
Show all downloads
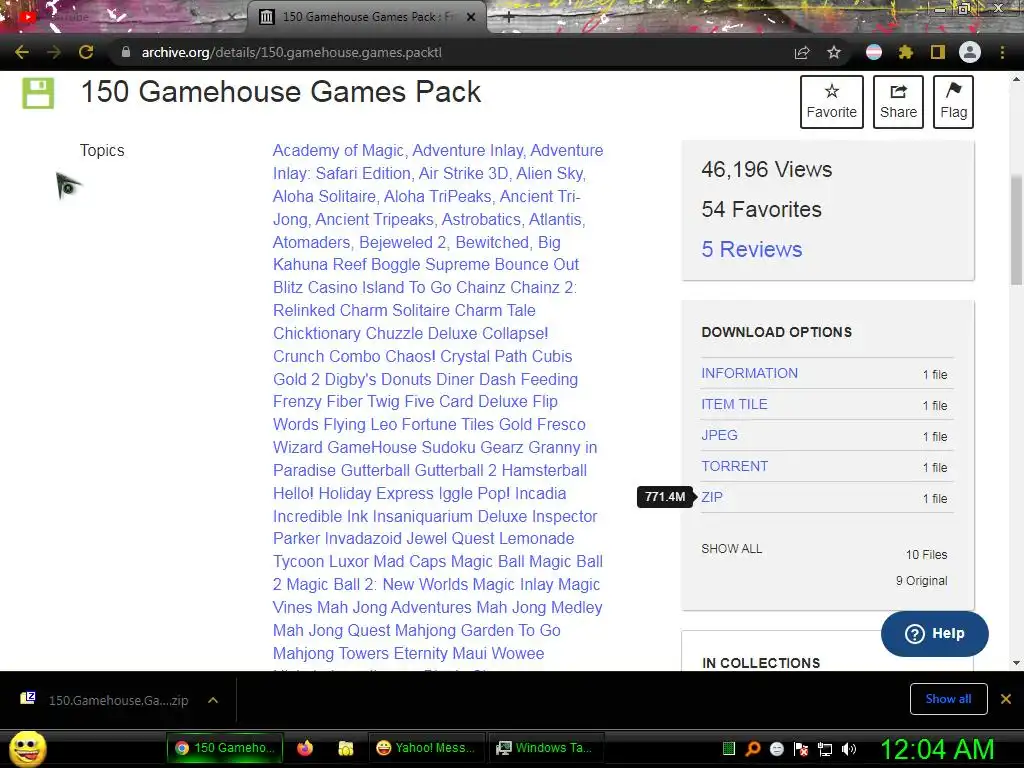(948, 699)
